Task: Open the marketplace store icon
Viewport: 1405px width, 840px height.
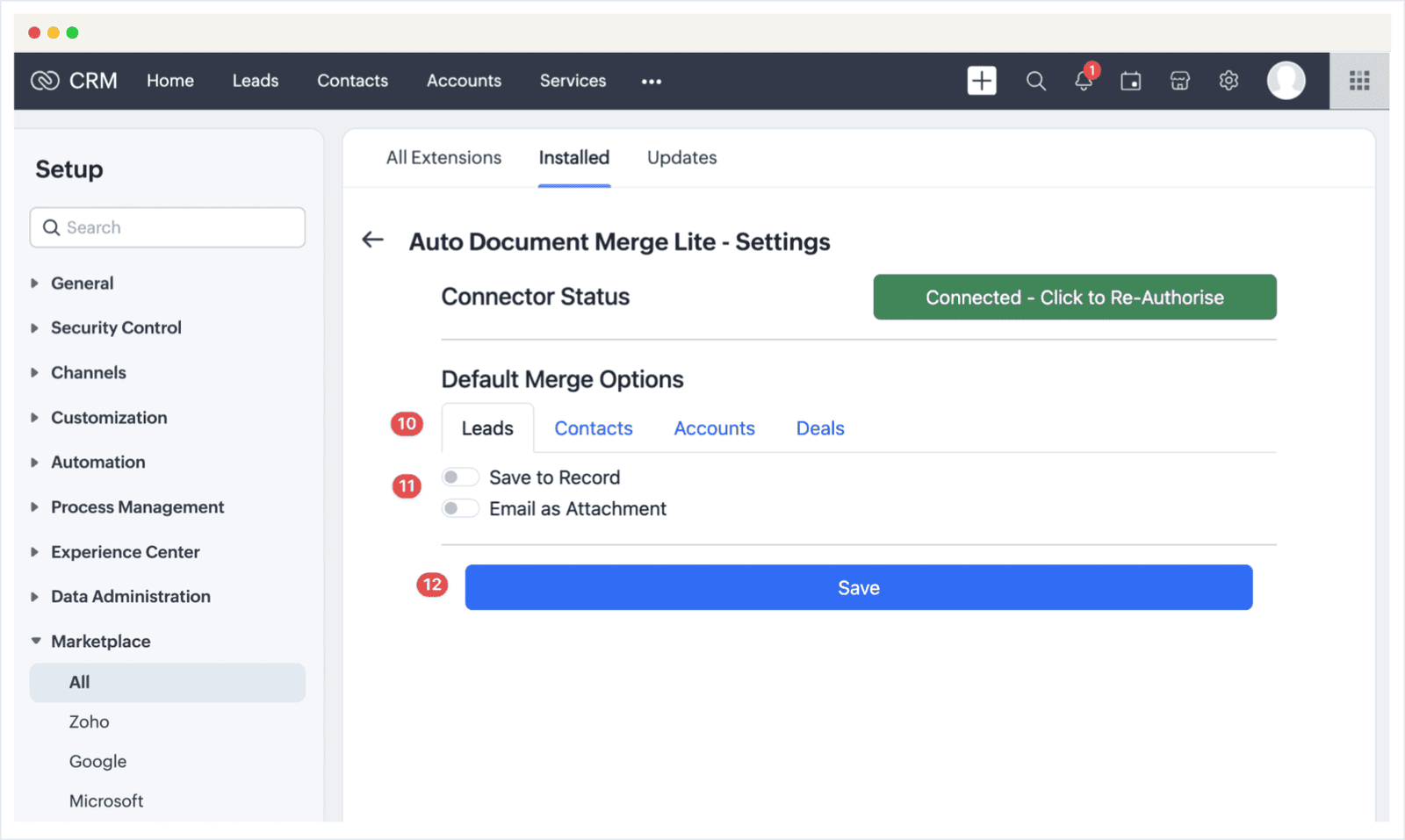Action: click(1180, 82)
